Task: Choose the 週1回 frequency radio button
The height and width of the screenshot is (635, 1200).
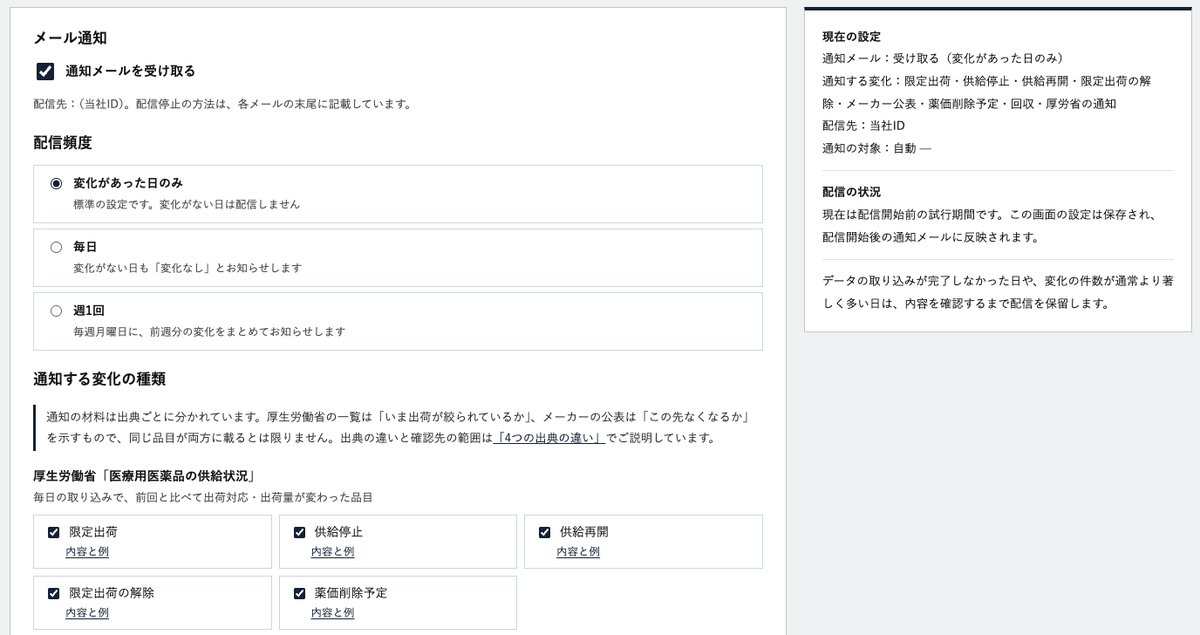Action: [56, 310]
